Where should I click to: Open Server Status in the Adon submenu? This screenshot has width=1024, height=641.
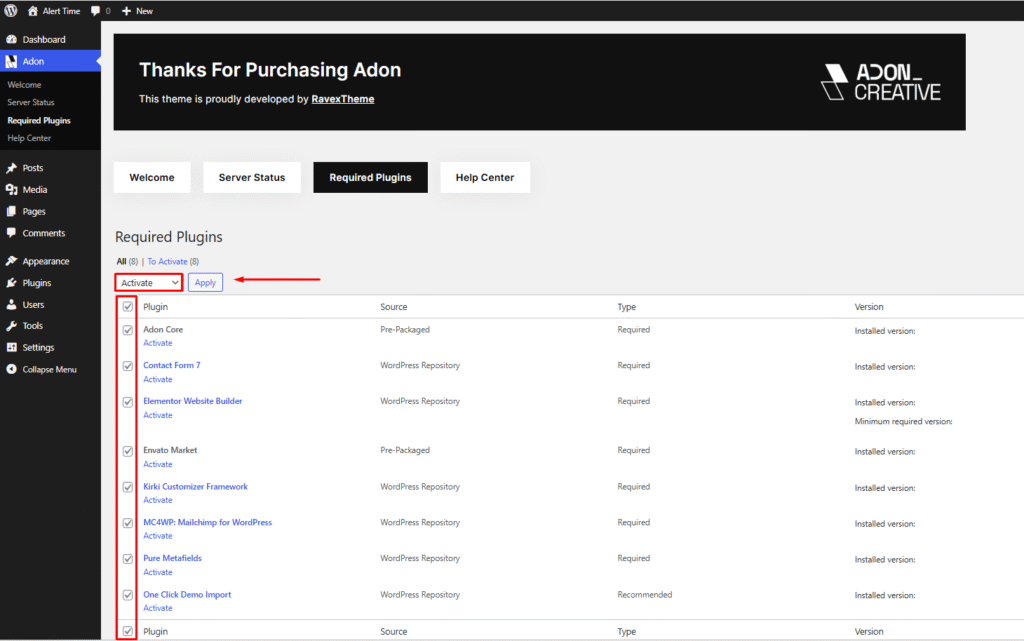point(31,102)
